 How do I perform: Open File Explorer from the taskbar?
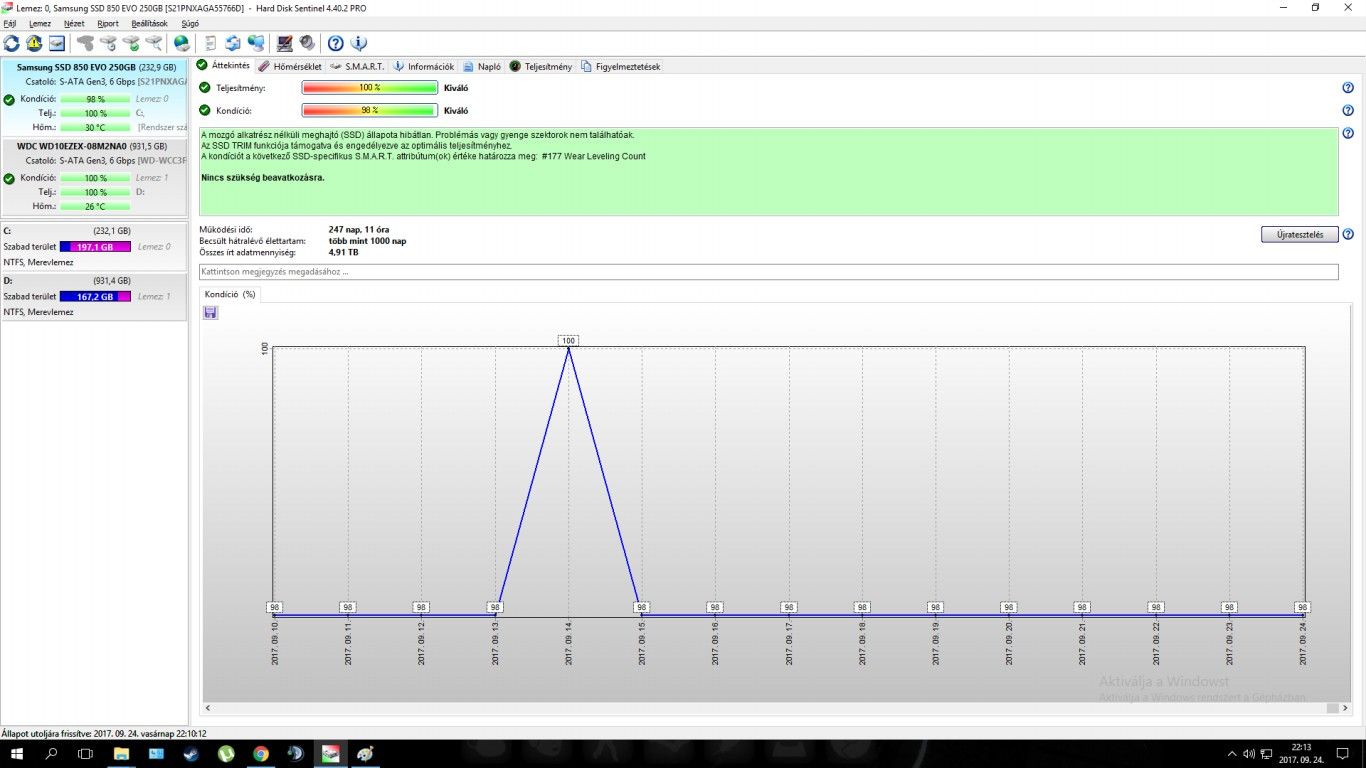[x=121, y=753]
